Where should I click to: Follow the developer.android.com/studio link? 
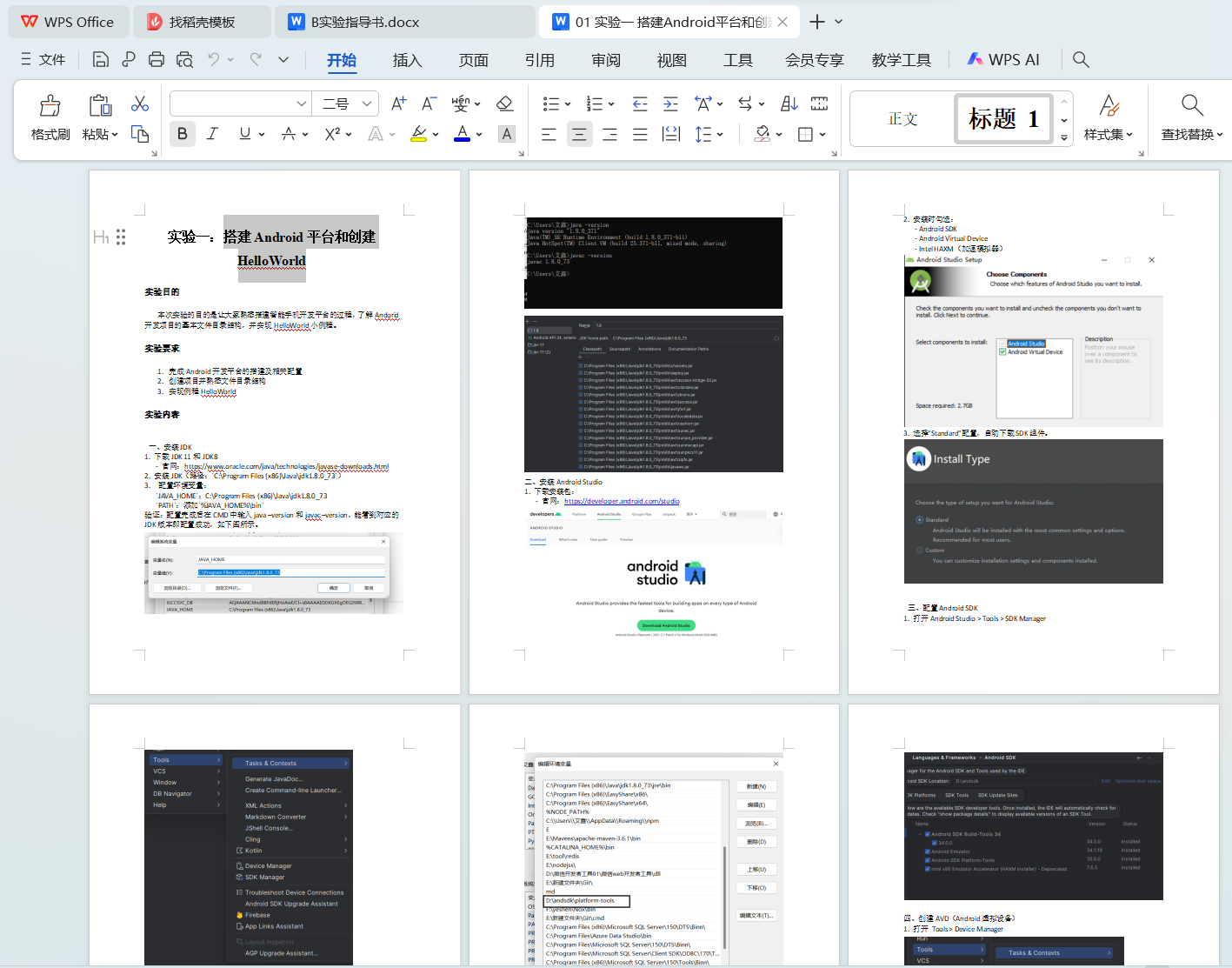[x=622, y=501]
